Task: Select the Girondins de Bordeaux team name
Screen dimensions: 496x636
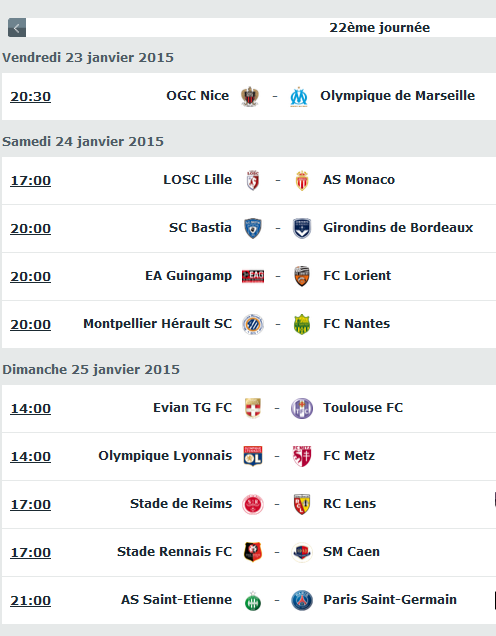Action: 398,228
